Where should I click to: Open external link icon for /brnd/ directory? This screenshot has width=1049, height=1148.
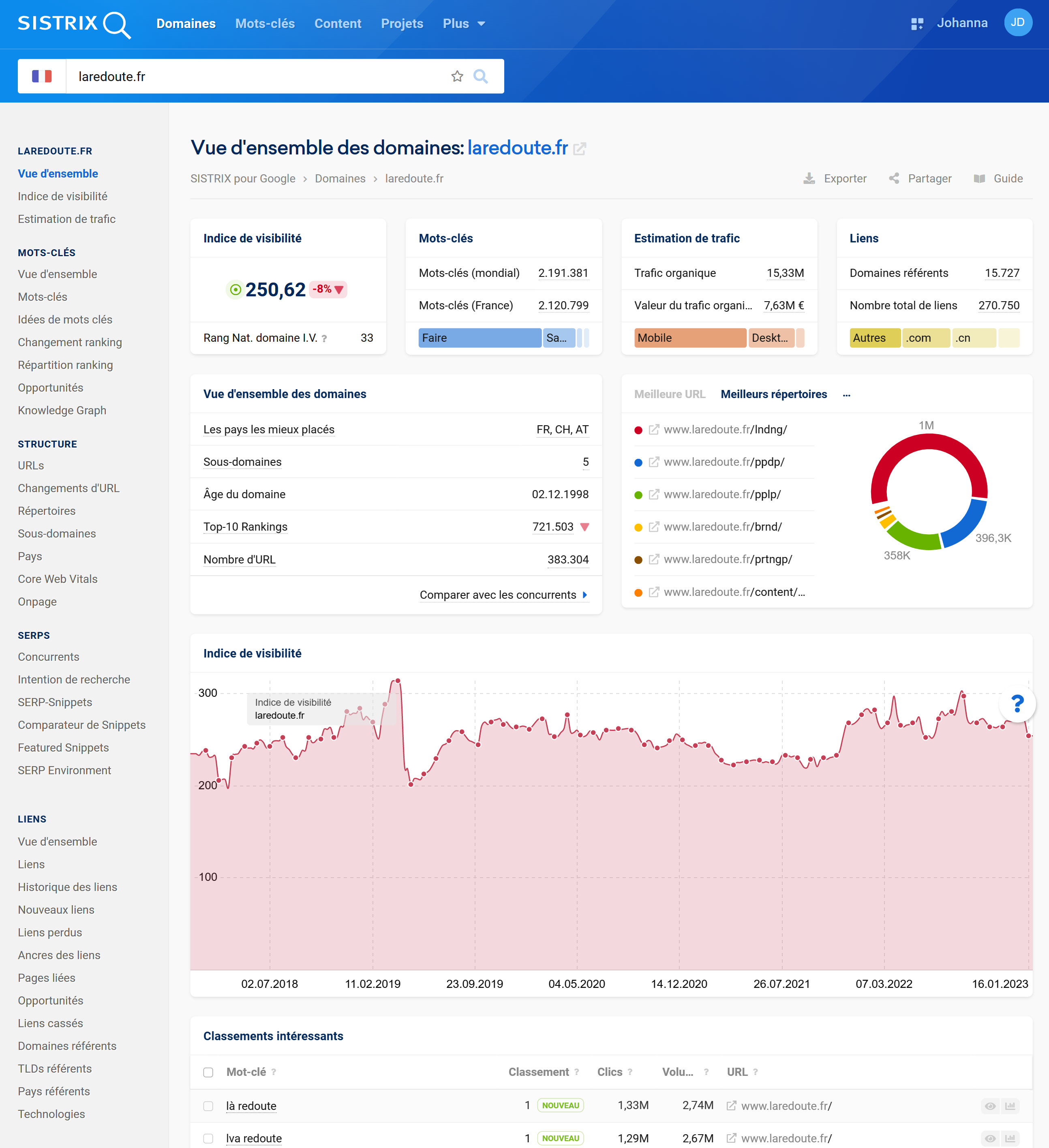pyautogui.click(x=654, y=527)
